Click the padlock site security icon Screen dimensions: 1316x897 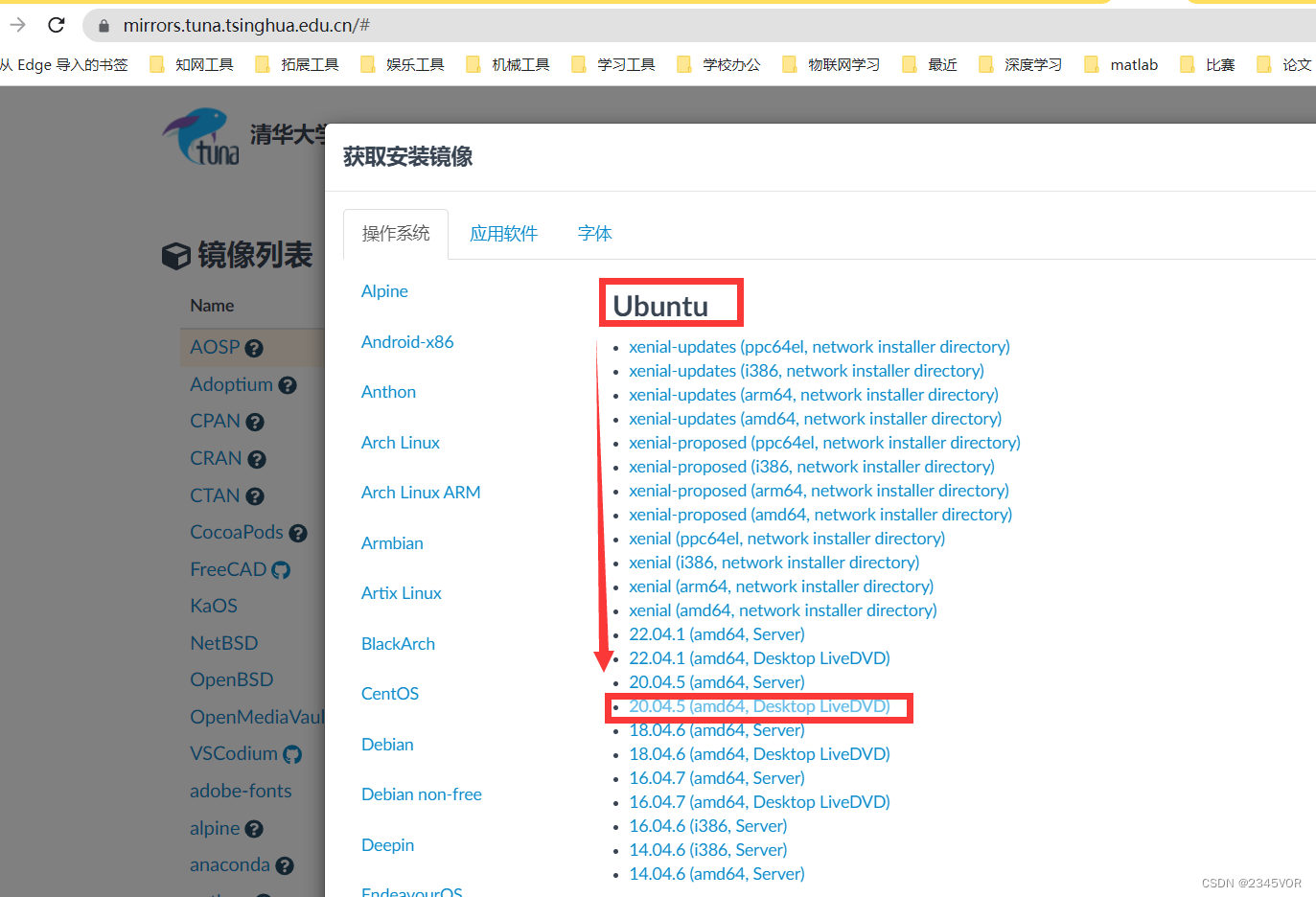(x=104, y=26)
